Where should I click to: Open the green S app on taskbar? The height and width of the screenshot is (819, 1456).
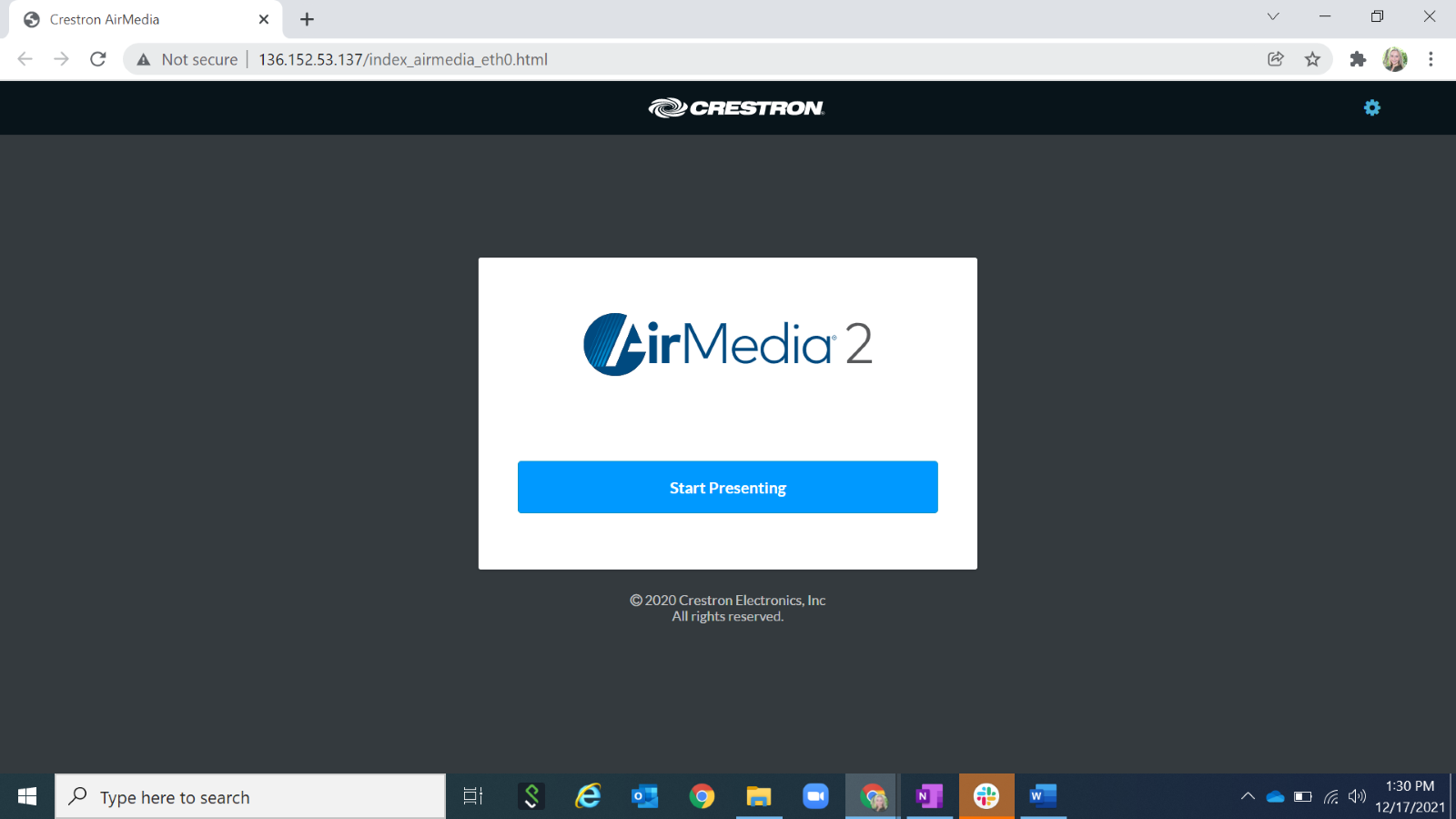pos(531,796)
